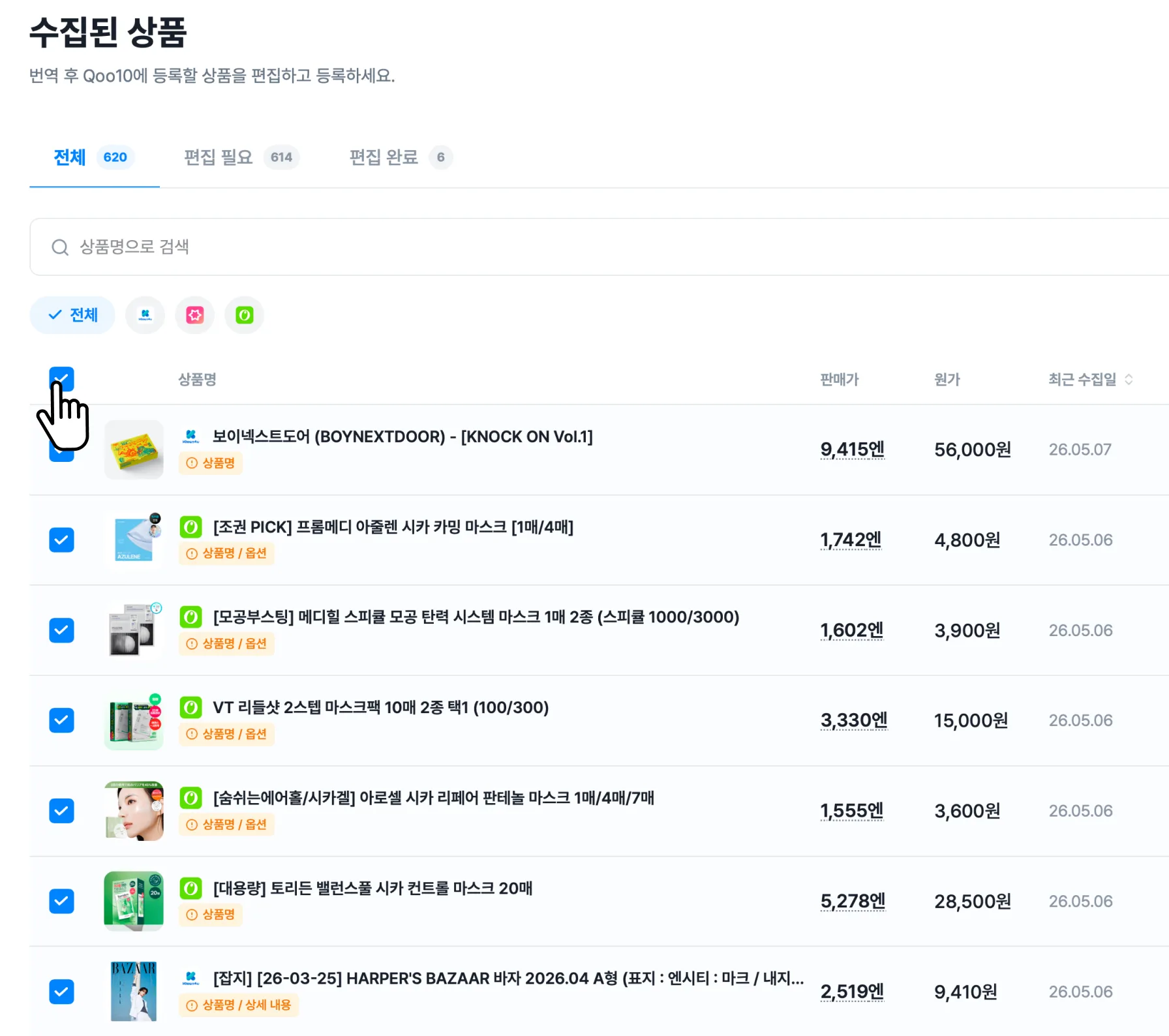1169x1036 pixels.
Task: Click Olive Young icon on 아로셀 시카 row
Action: click(190, 797)
